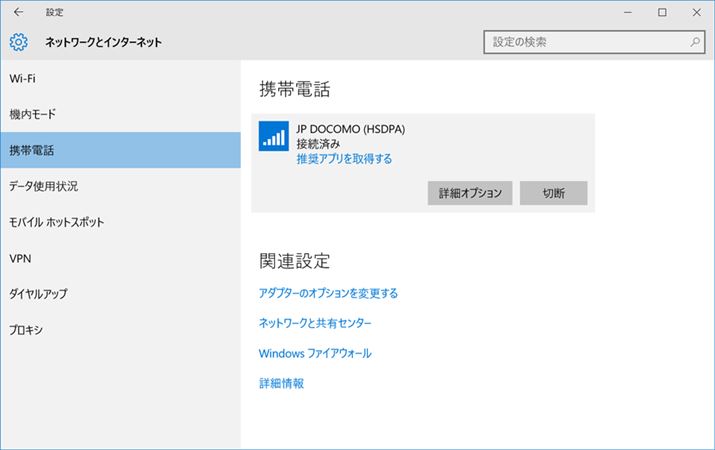Click the Windows ファイアウォール link
The height and width of the screenshot is (450, 715).
pos(315,353)
